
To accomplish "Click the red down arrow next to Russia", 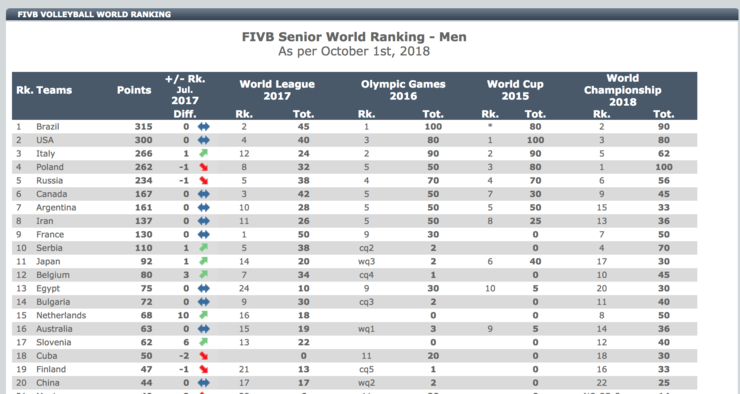I will coord(203,180).
